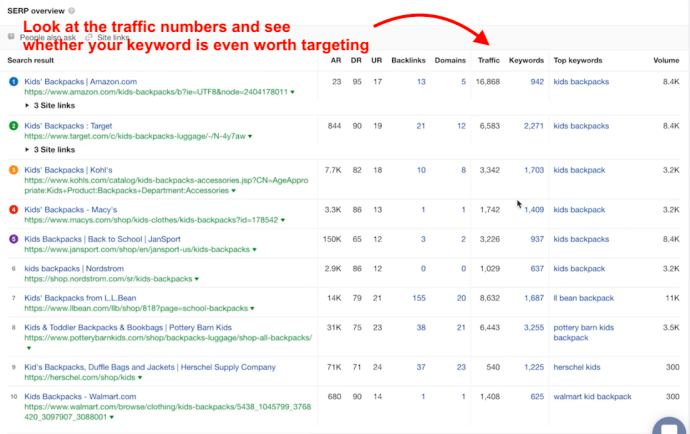This screenshot has width=690, height=434.
Task: Click top keyword 'pottery barn kids backpack'
Action: pos(584,333)
